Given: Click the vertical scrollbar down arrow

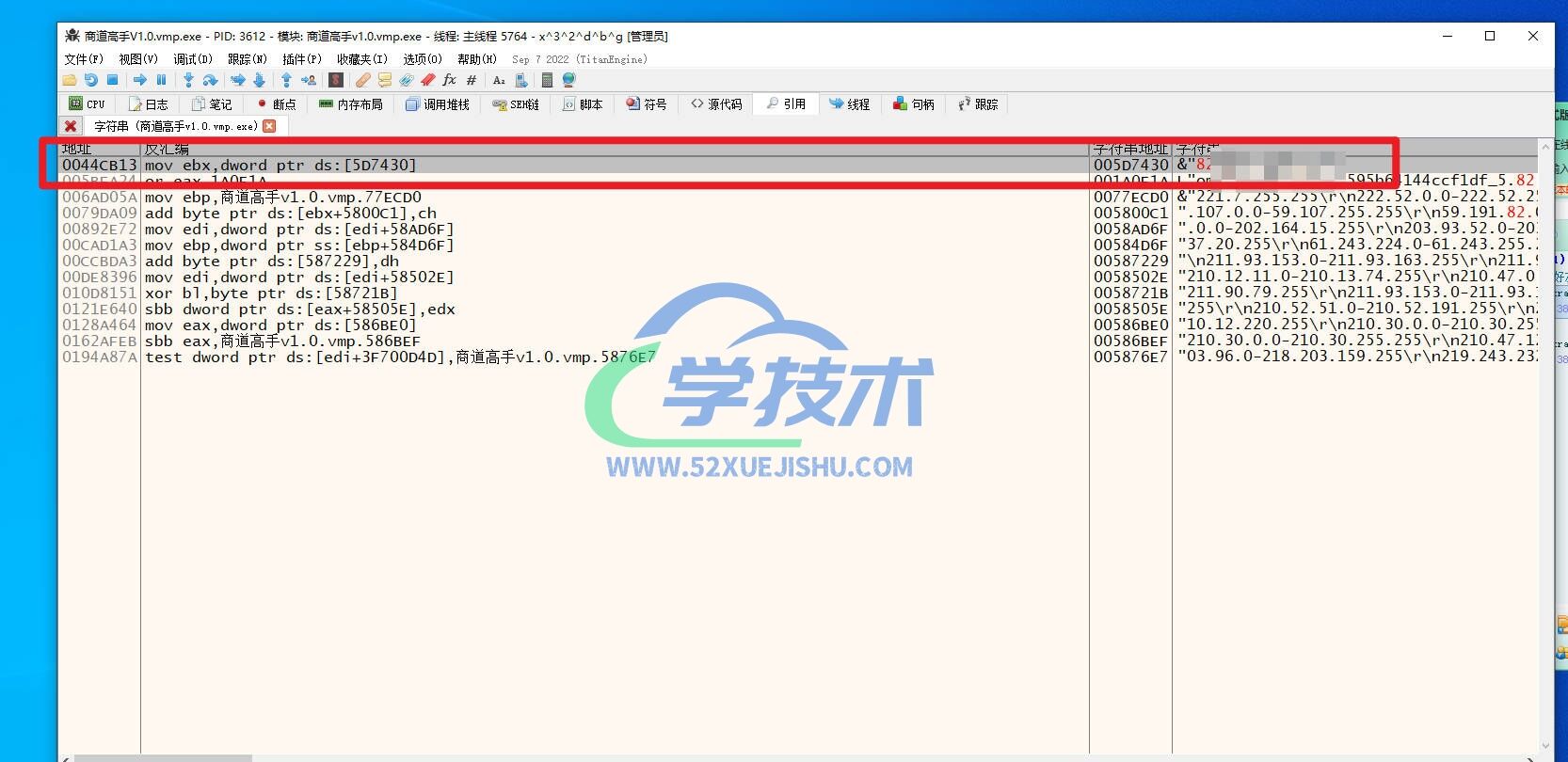Looking at the screenshot, I should 1545,746.
